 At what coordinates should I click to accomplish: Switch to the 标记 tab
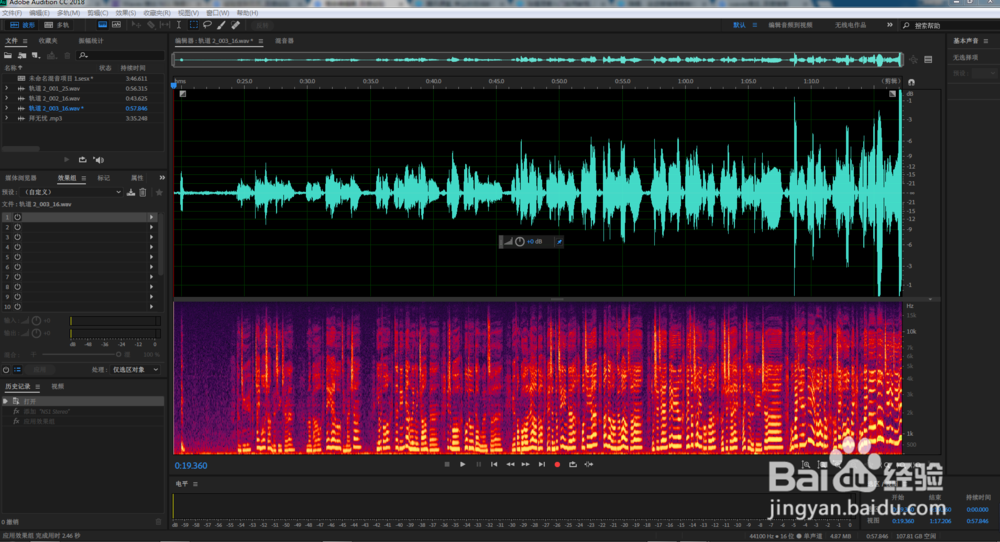[103, 178]
